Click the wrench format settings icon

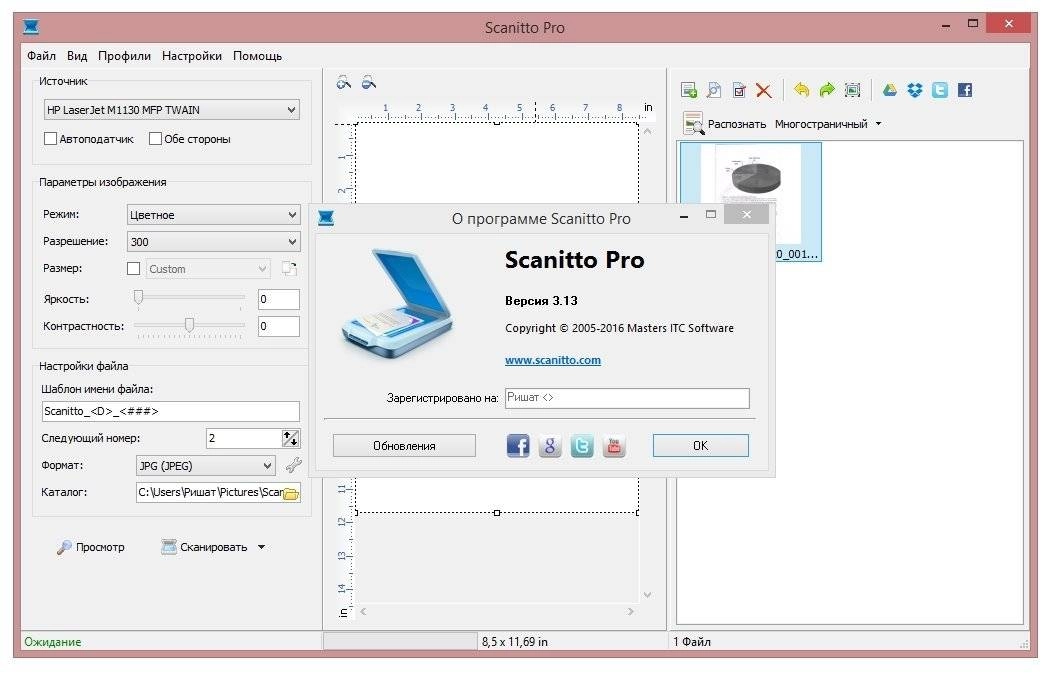[x=293, y=465]
